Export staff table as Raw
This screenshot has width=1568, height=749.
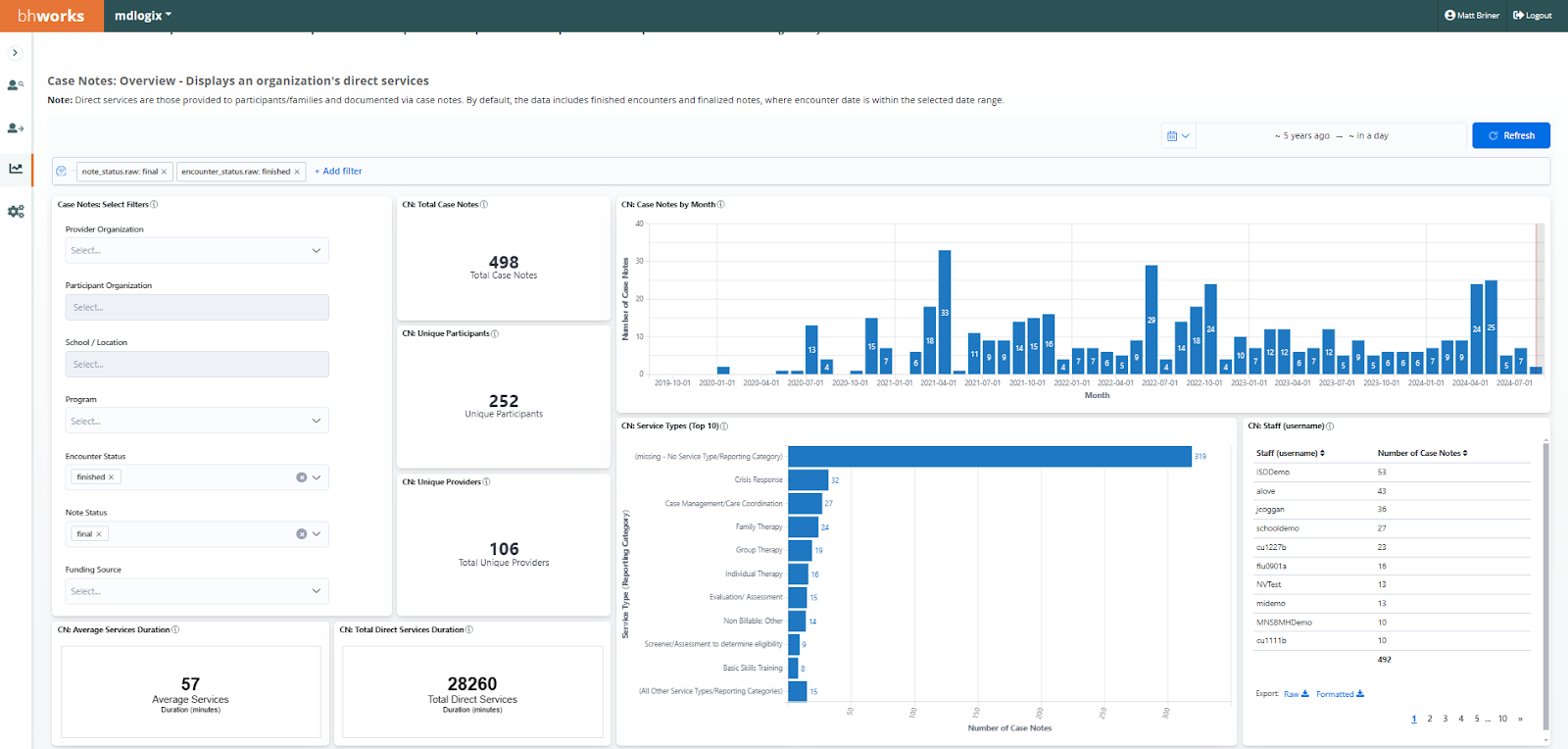pos(1297,694)
